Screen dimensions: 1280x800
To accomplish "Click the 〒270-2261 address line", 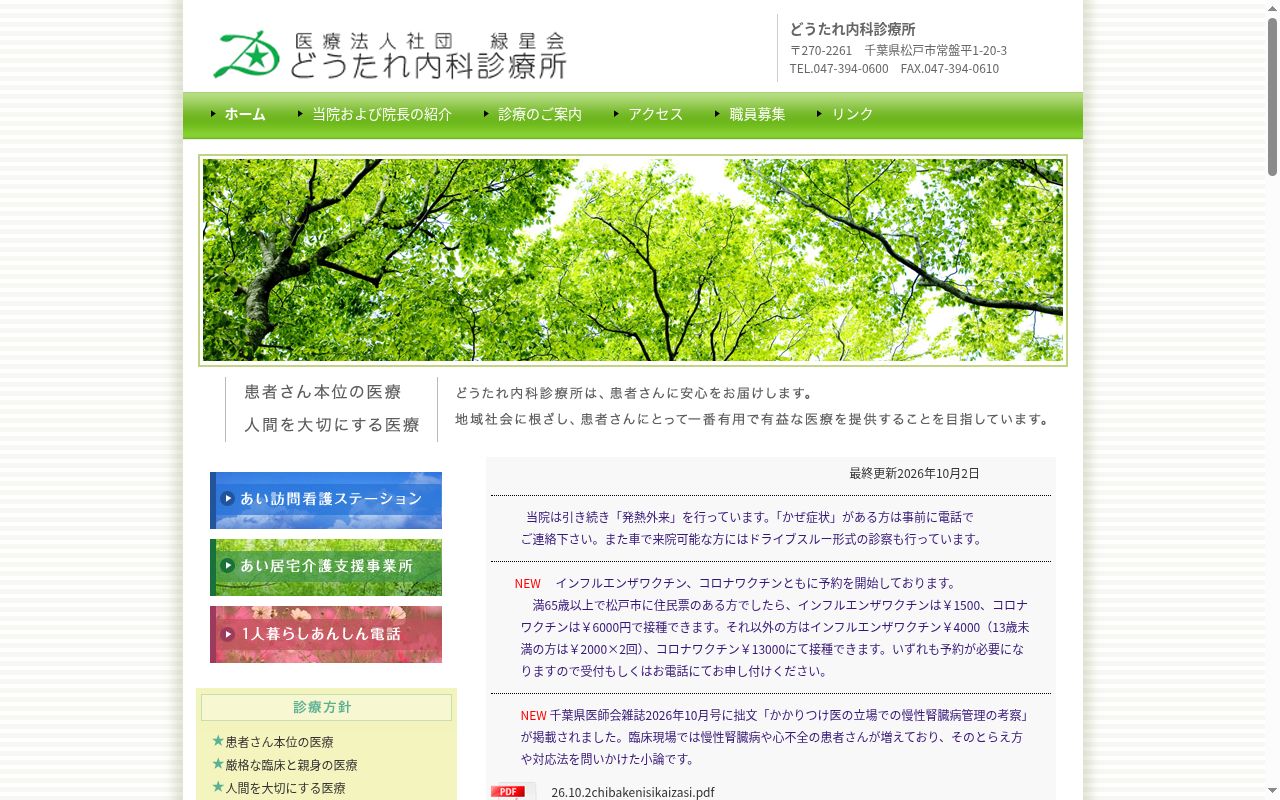I will (898, 50).
